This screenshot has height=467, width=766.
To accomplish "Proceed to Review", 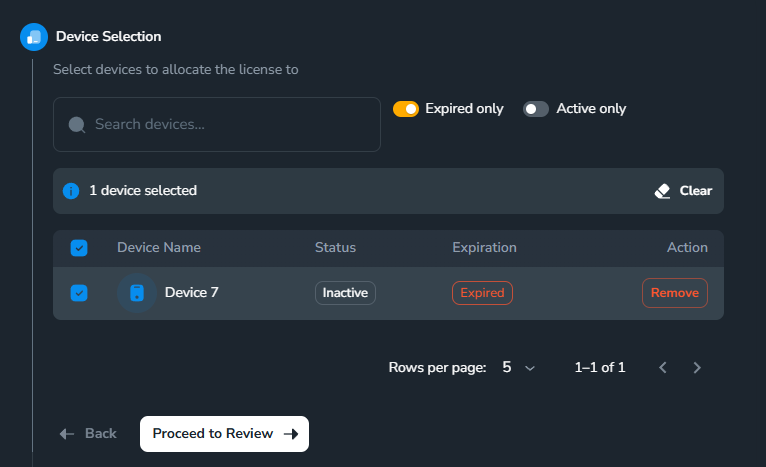I will pos(224,434).
